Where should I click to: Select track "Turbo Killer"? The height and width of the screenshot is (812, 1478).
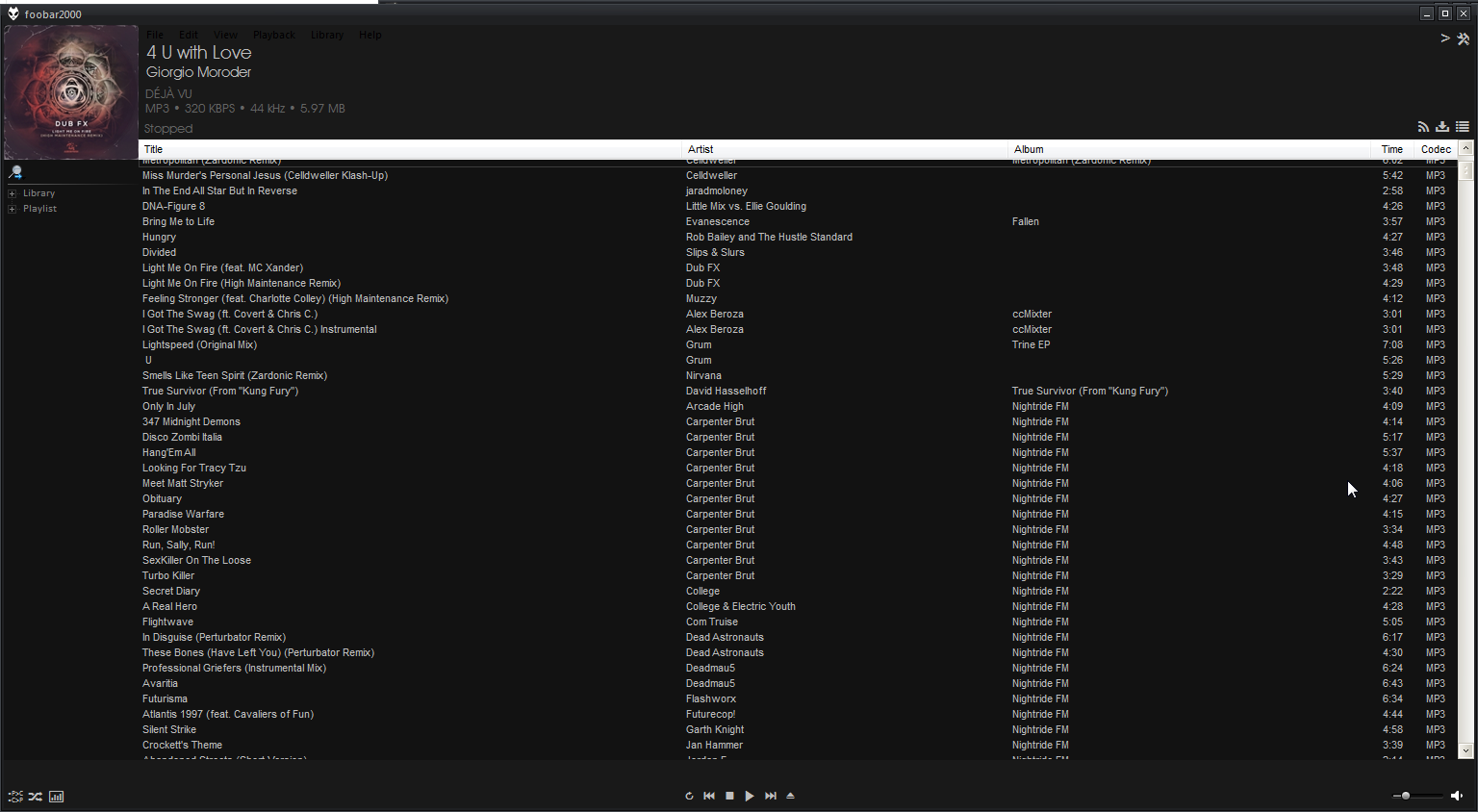click(168, 575)
